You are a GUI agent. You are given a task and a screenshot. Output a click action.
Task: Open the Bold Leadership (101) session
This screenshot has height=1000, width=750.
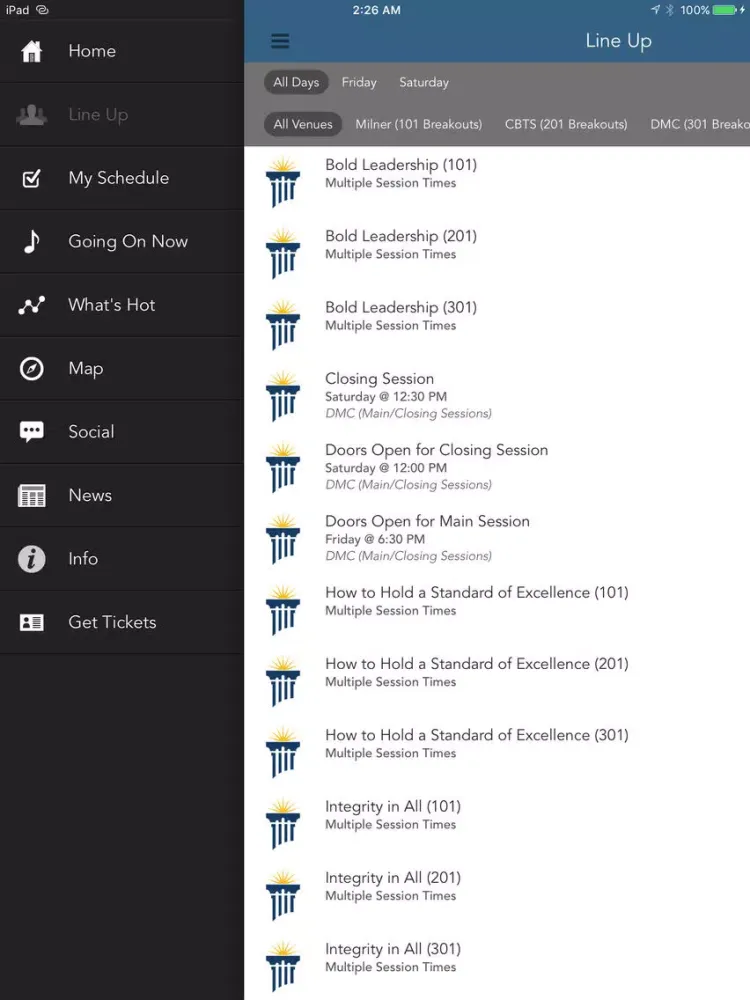pos(497,182)
